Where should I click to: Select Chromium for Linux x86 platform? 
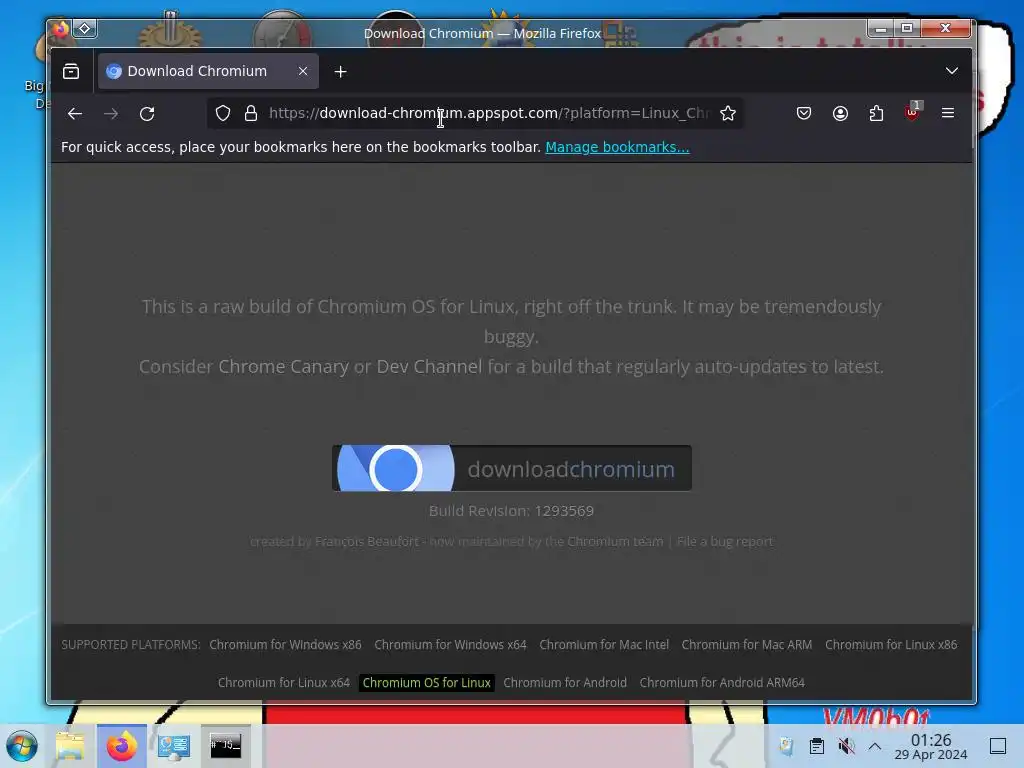click(891, 645)
